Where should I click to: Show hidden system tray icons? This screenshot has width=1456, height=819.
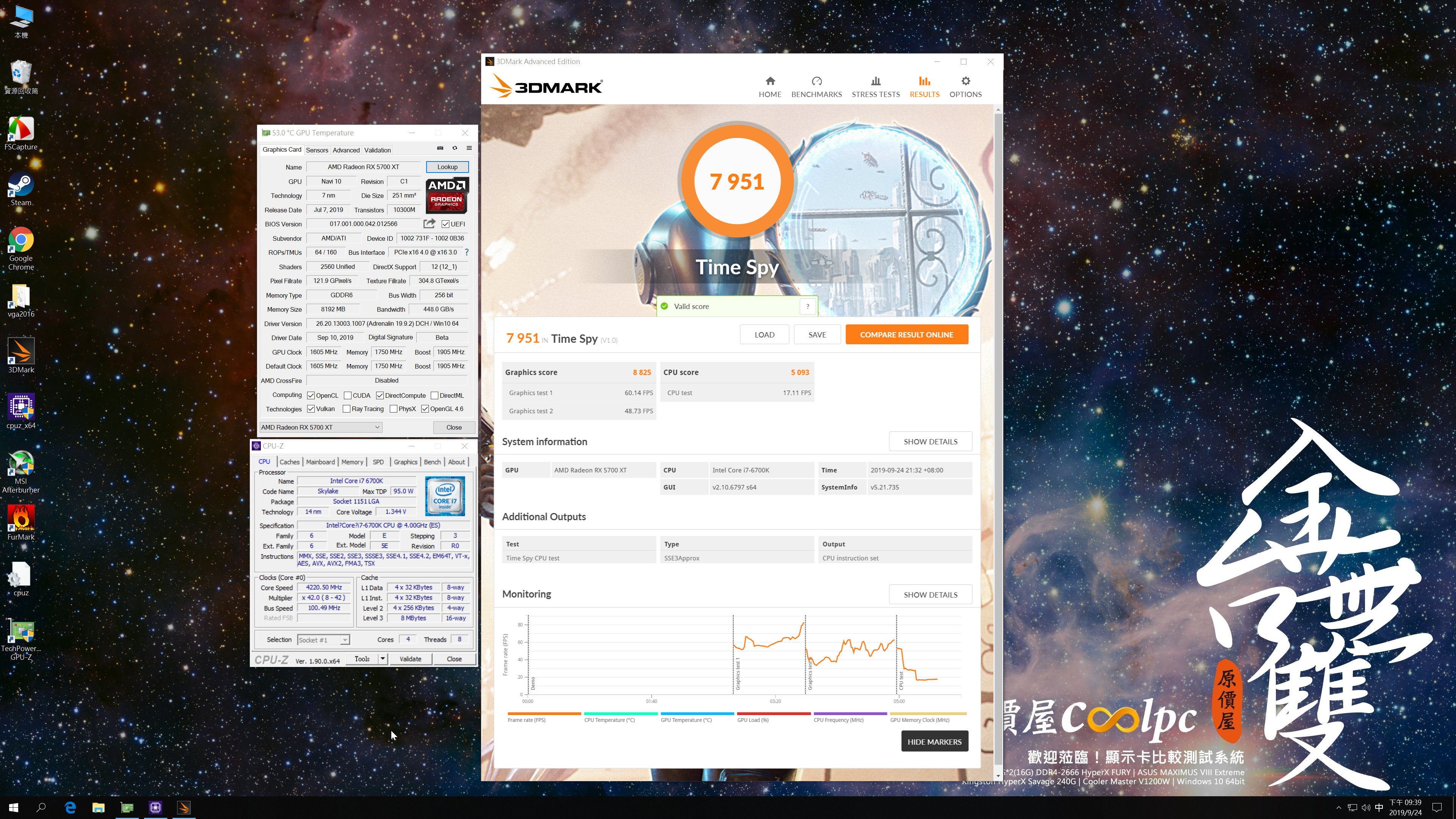coord(1338,808)
